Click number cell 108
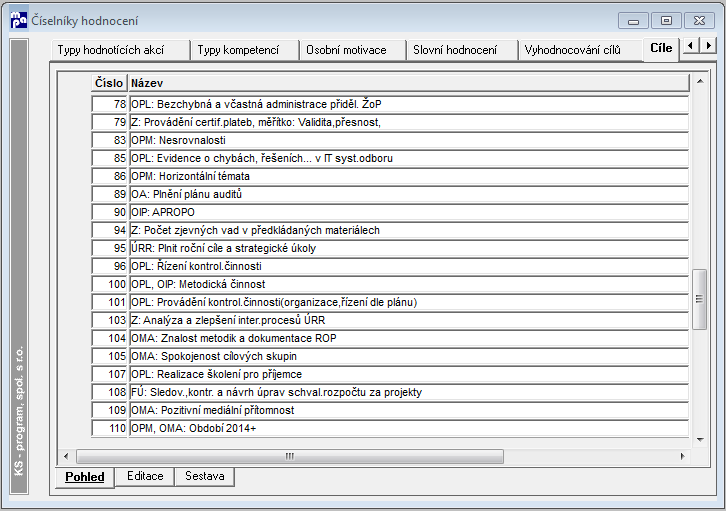This screenshot has width=726, height=511. 109,393
